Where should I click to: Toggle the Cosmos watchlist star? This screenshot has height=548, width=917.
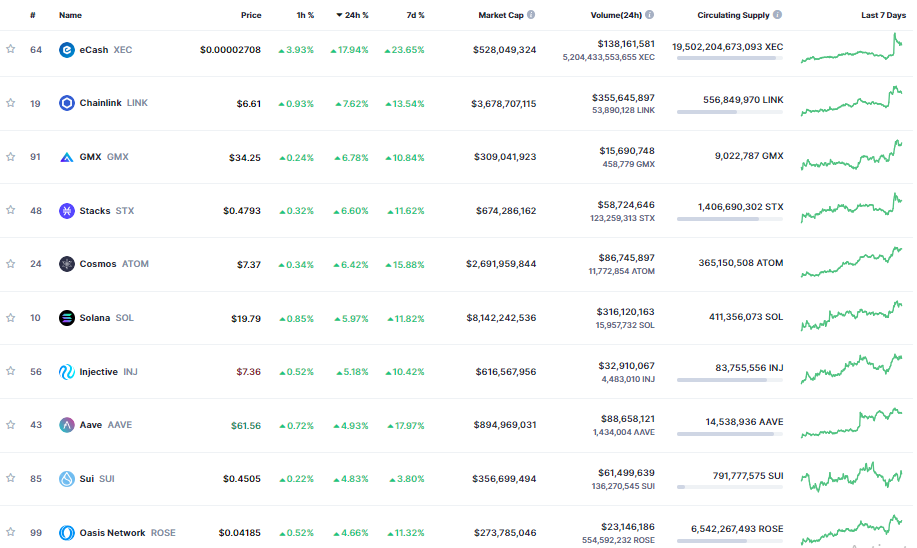[x=11, y=264]
